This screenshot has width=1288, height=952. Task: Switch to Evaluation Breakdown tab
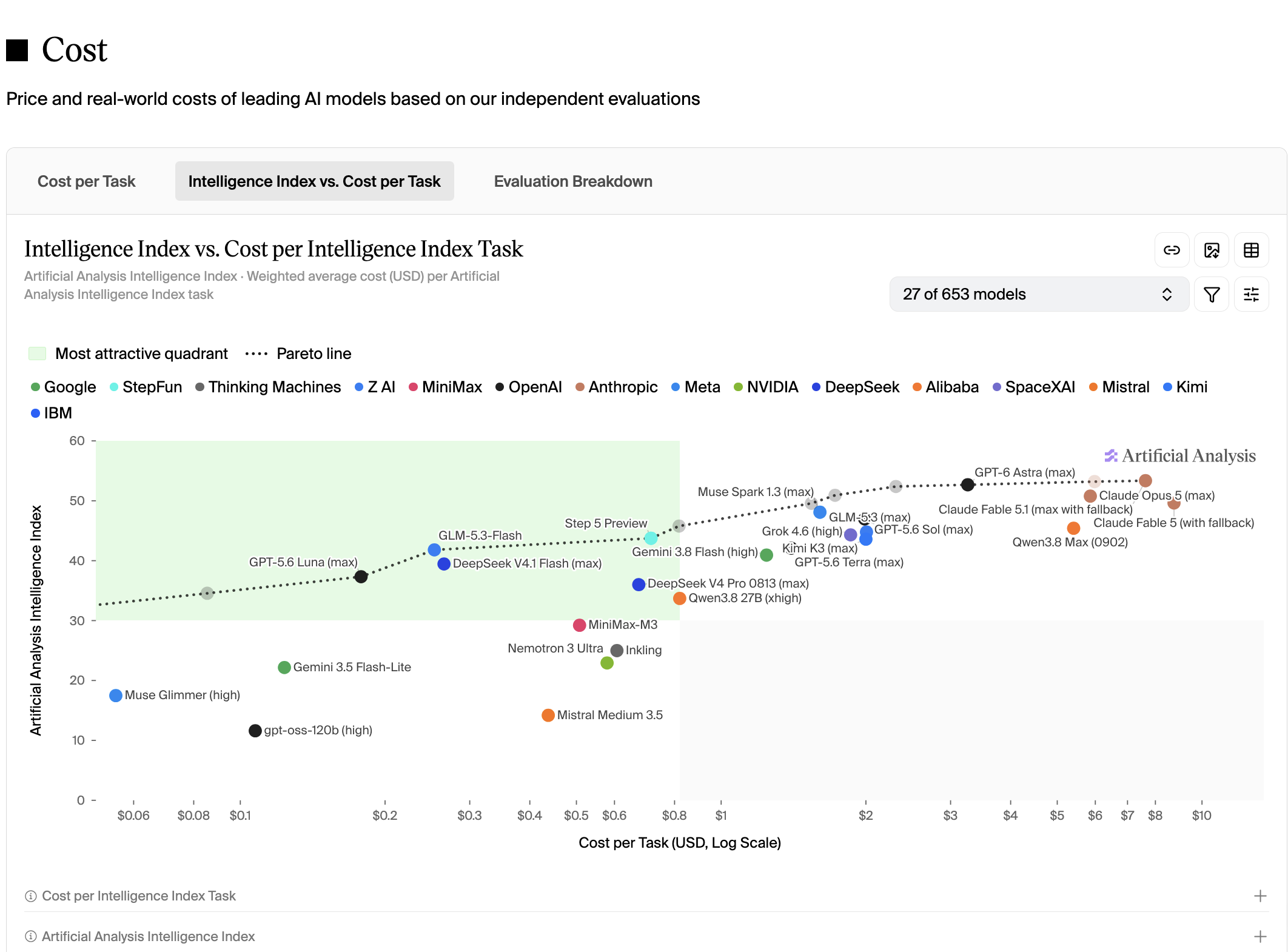point(573,181)
